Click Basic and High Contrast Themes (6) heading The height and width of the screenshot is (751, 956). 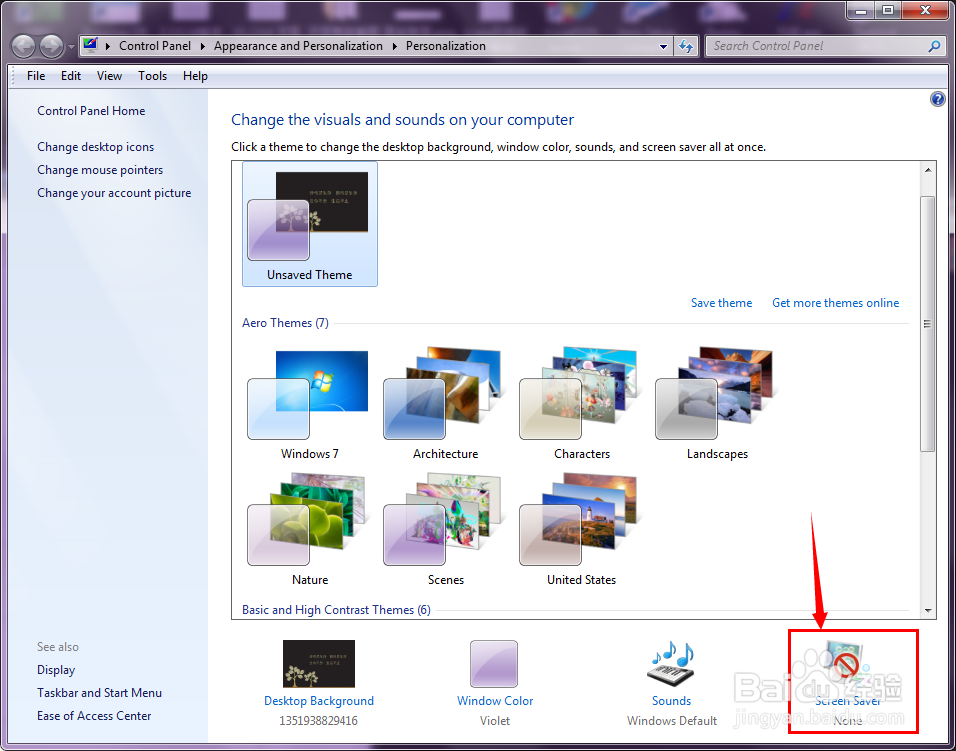coord(336,610)
